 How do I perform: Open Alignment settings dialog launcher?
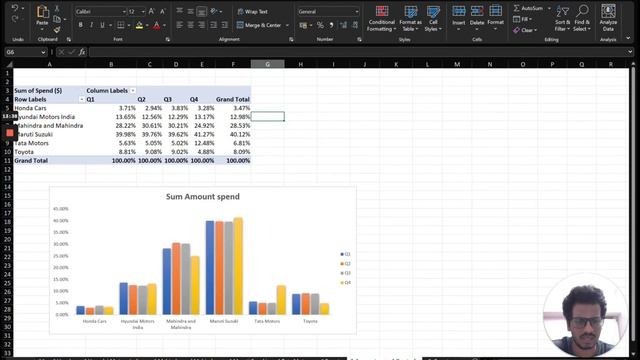291,40
